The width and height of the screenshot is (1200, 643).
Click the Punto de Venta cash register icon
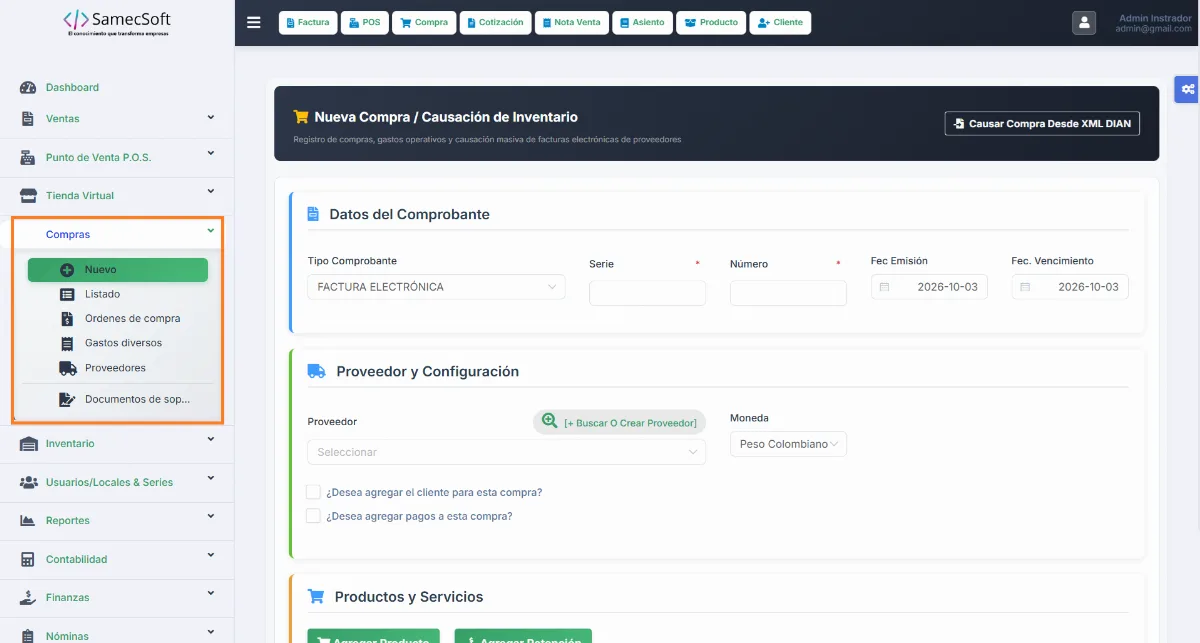click(28, 158)
